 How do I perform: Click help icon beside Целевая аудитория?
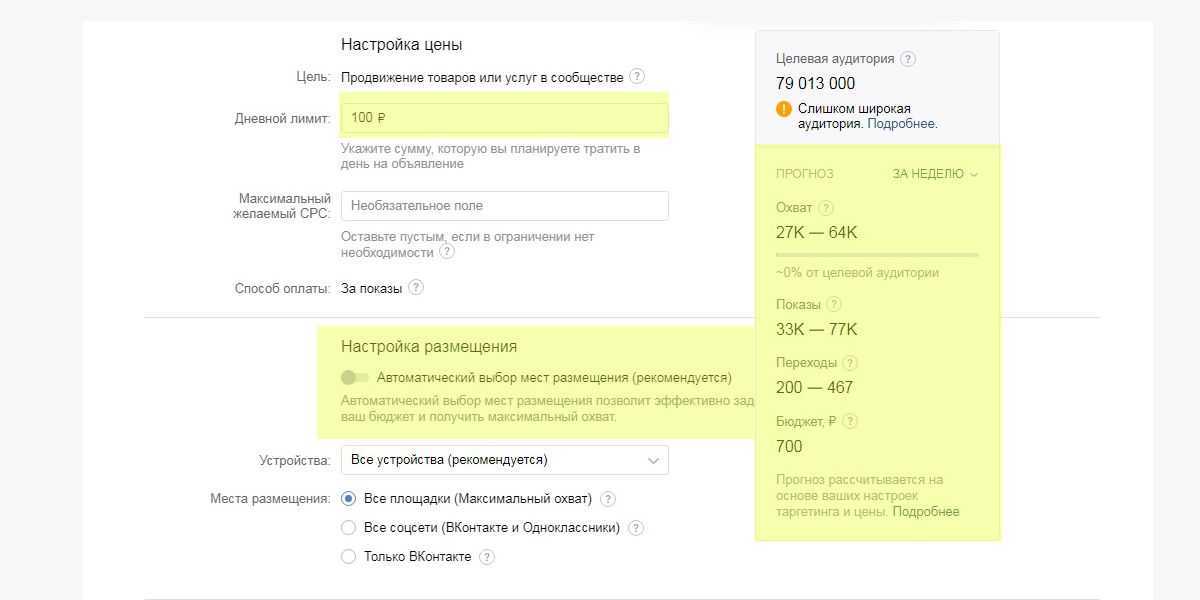pyautogui.click(x=907, y=59)
